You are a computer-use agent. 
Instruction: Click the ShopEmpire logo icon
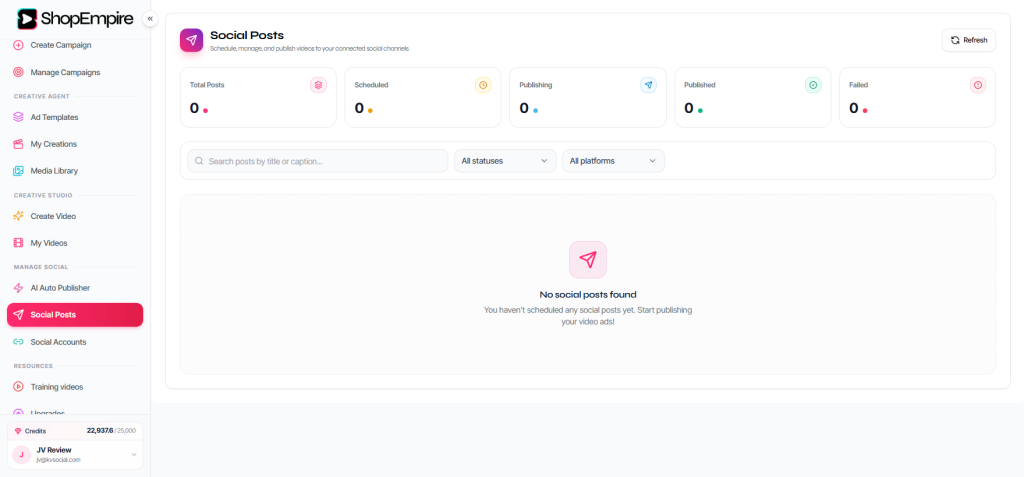point(27,19)
